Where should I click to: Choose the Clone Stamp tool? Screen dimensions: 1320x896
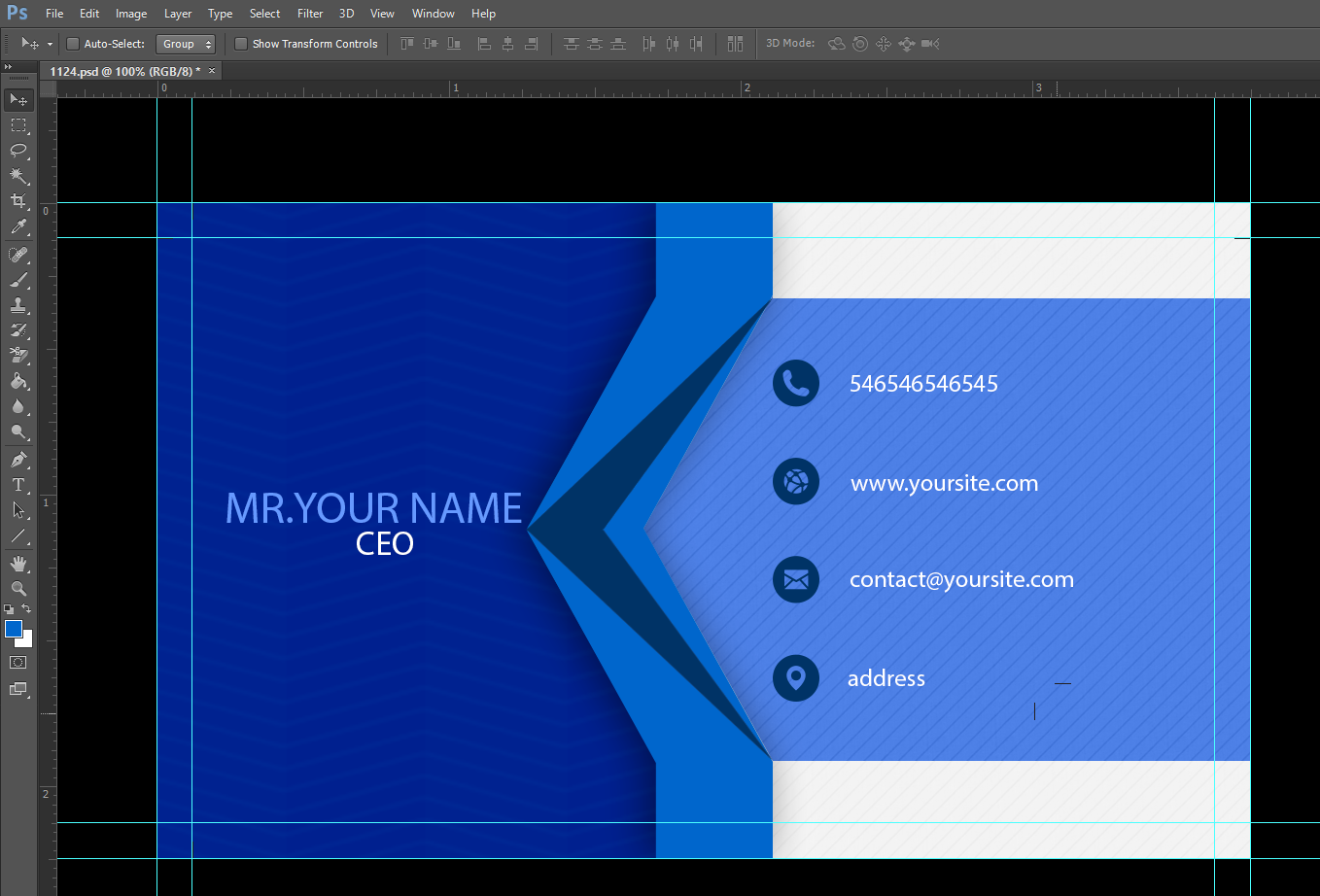click(18, 304)
